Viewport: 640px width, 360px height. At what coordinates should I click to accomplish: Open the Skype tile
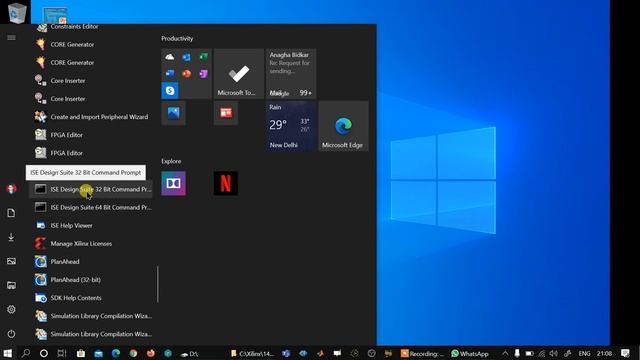click(x=170, y=91)
